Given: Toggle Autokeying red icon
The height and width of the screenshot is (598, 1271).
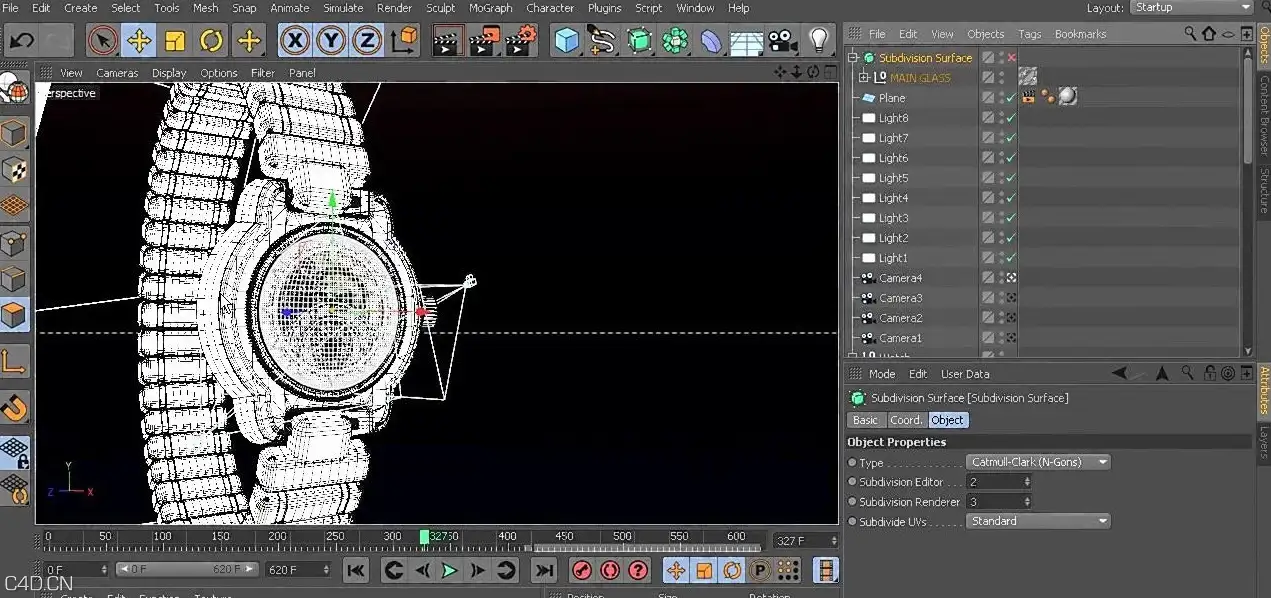Looking at the screenshot, I should (x=610, y=570).
